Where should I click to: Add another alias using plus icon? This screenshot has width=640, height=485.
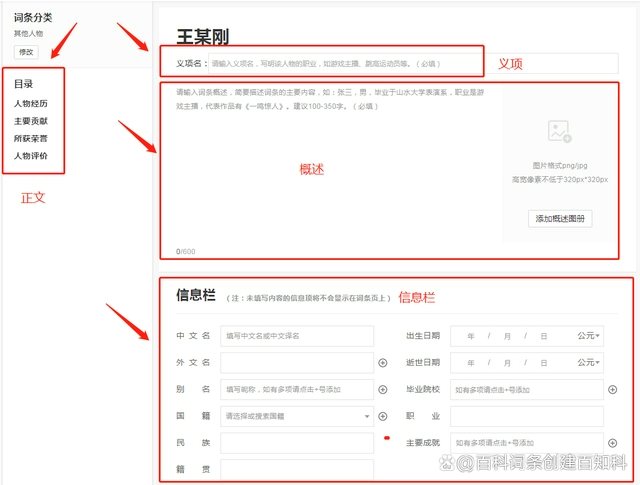[x=382, y=389]
